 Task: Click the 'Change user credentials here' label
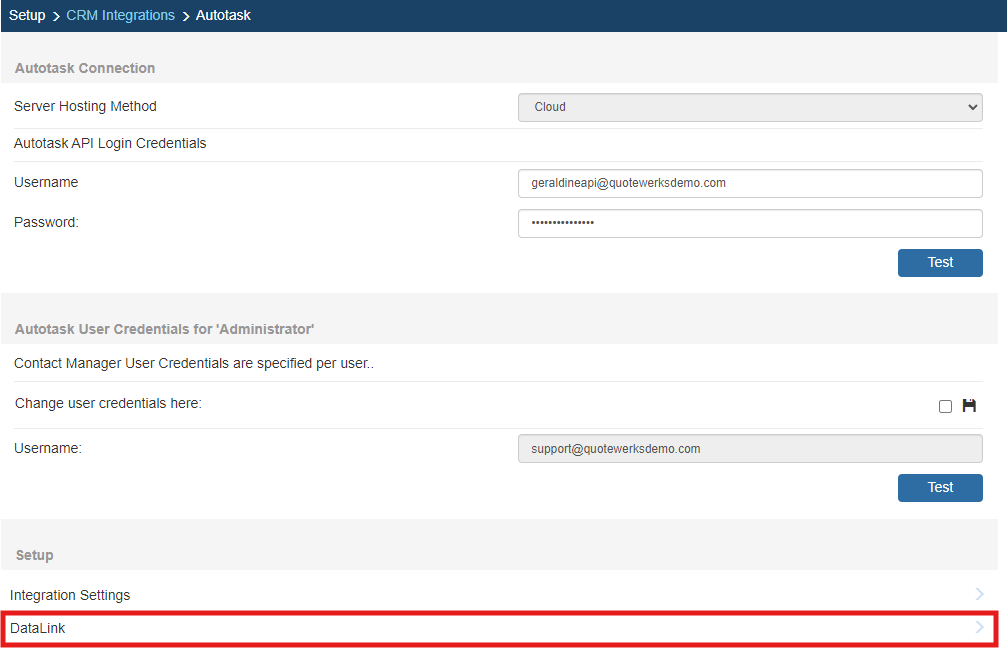(x=108, y=403)
